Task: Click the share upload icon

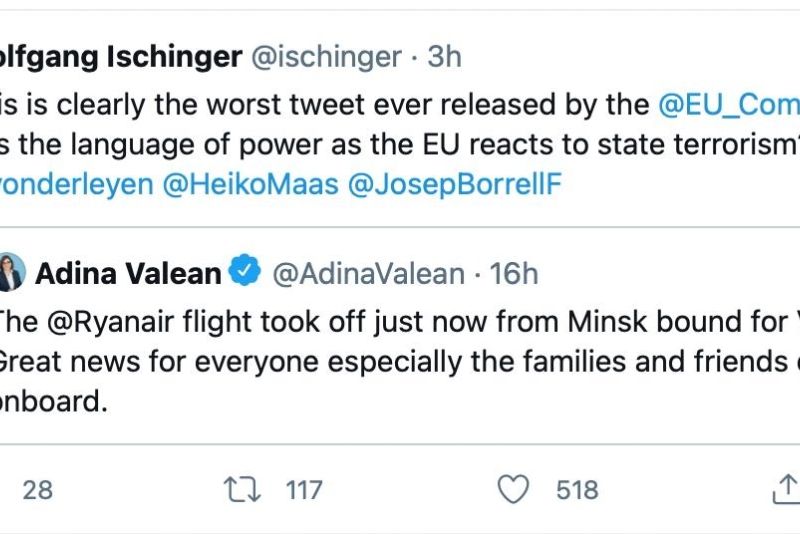Action: coord(786,489)
